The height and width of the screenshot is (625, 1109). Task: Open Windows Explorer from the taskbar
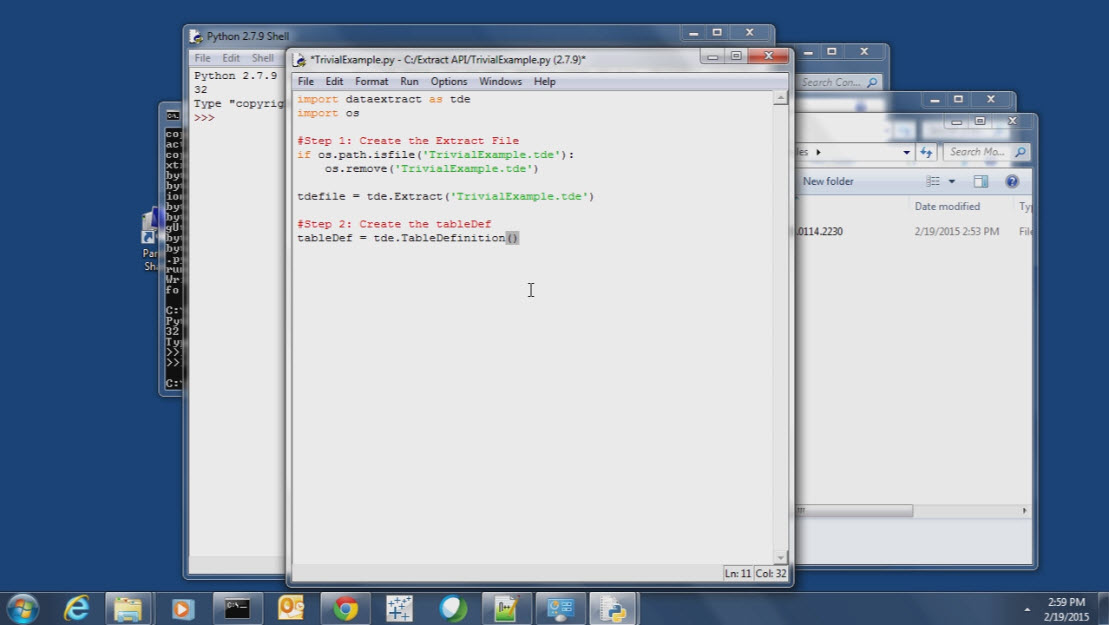[128, 609]
